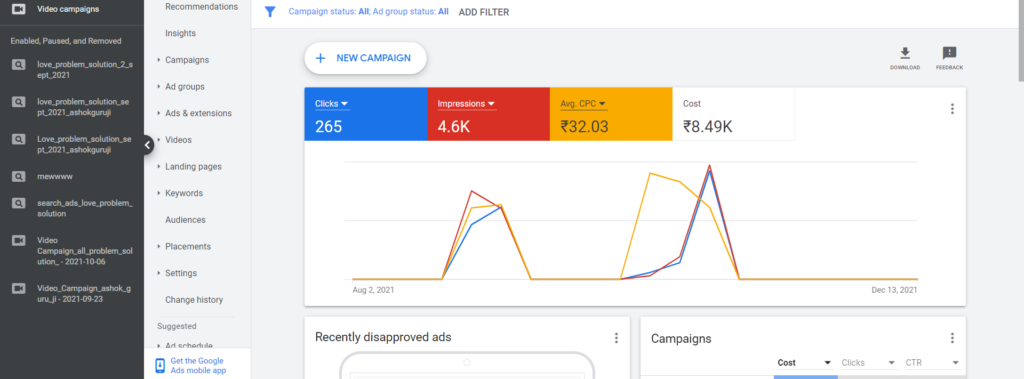This screenshot has height=379, width=1024.
Task: Click Ad group status: All filter
Action: (411, 12)
